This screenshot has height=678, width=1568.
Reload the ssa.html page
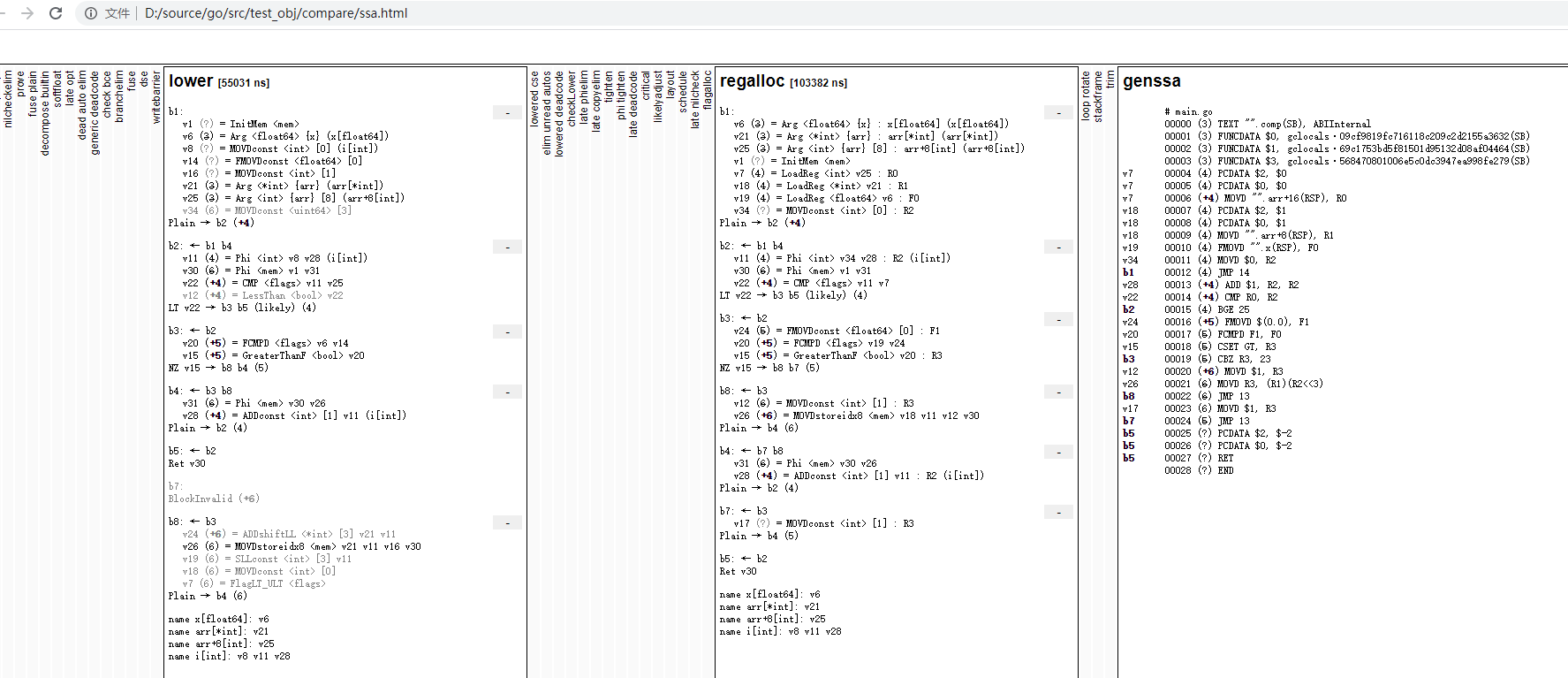(x=56, y=13)
